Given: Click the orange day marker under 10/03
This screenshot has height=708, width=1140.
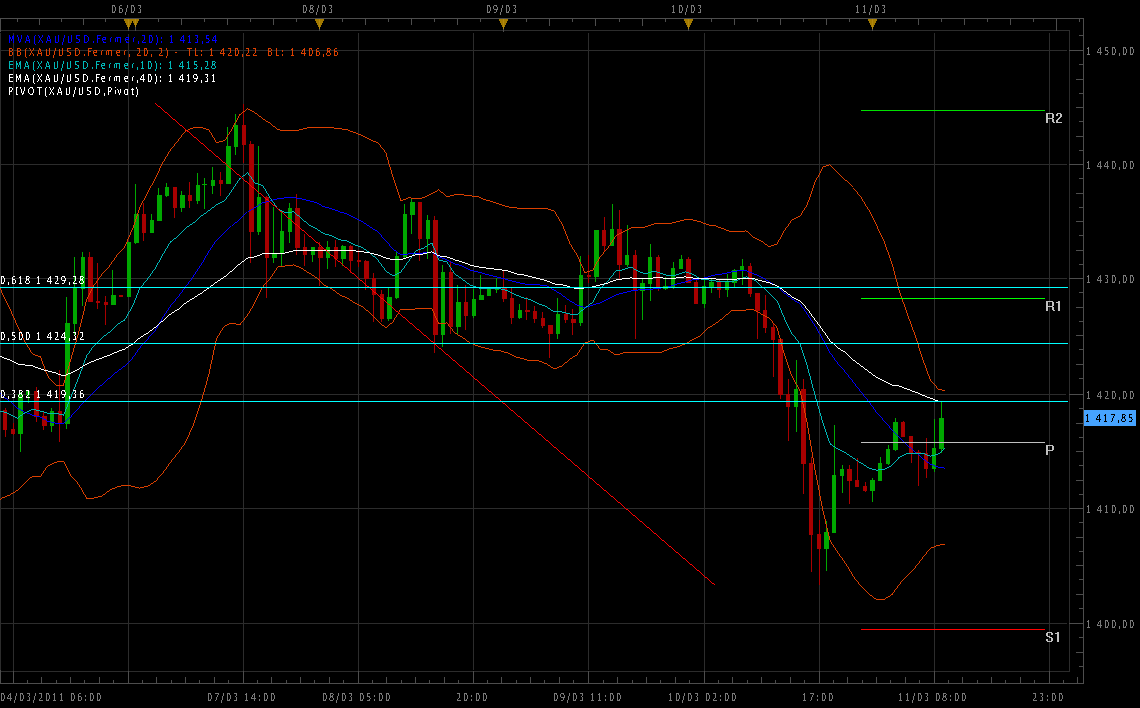Looking at the screenshot, I should 687,23.
